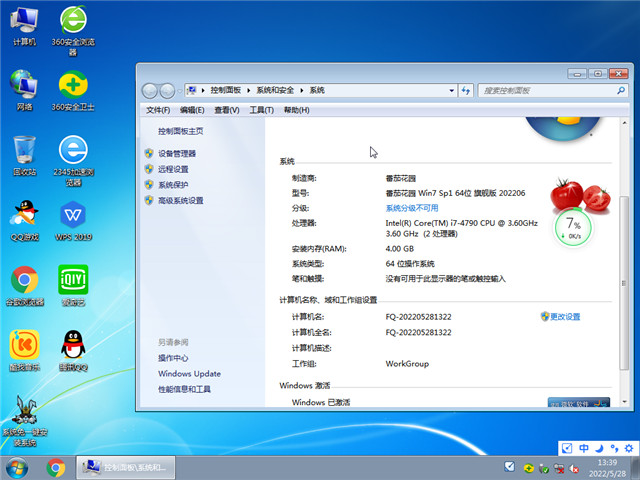Launch 360安全浏览器 from the desktop
Image resolution: width=640 pixels, height=480 pixels.
click(73, 31)
